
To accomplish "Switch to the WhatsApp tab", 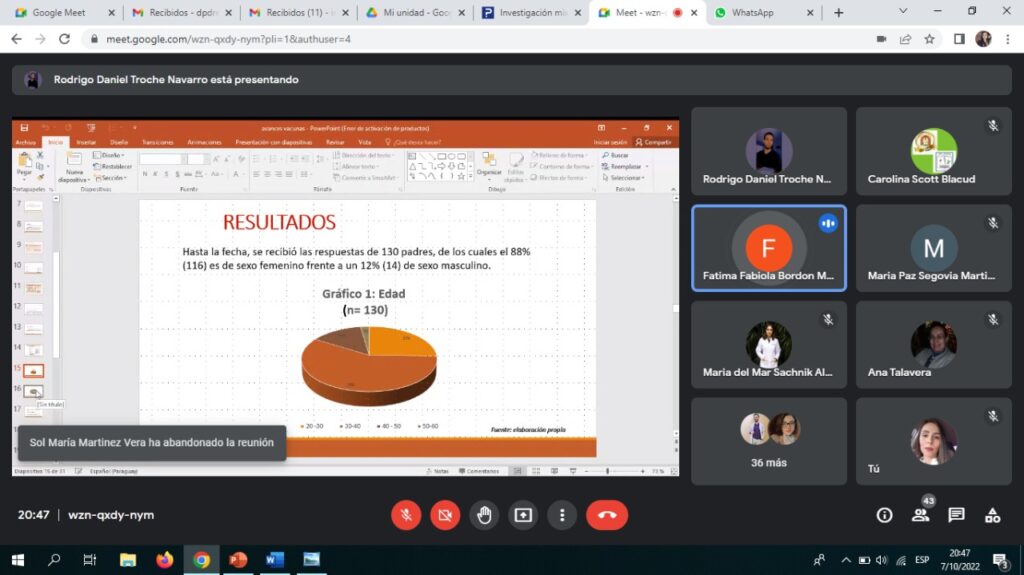I will tap(752, 13).
